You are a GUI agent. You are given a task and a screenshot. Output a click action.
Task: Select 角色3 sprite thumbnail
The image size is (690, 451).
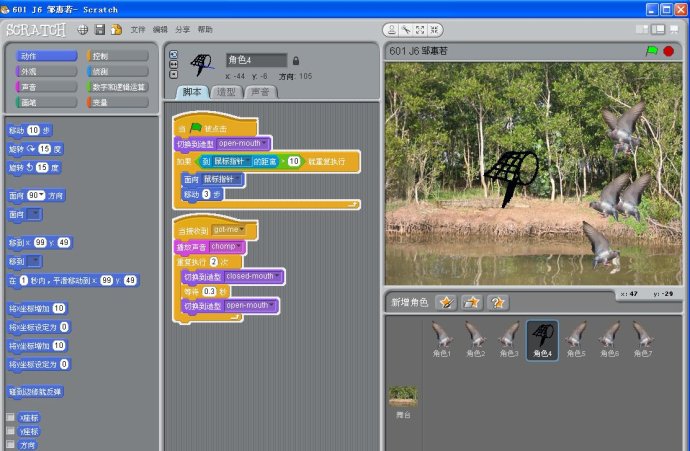(509, 339)
